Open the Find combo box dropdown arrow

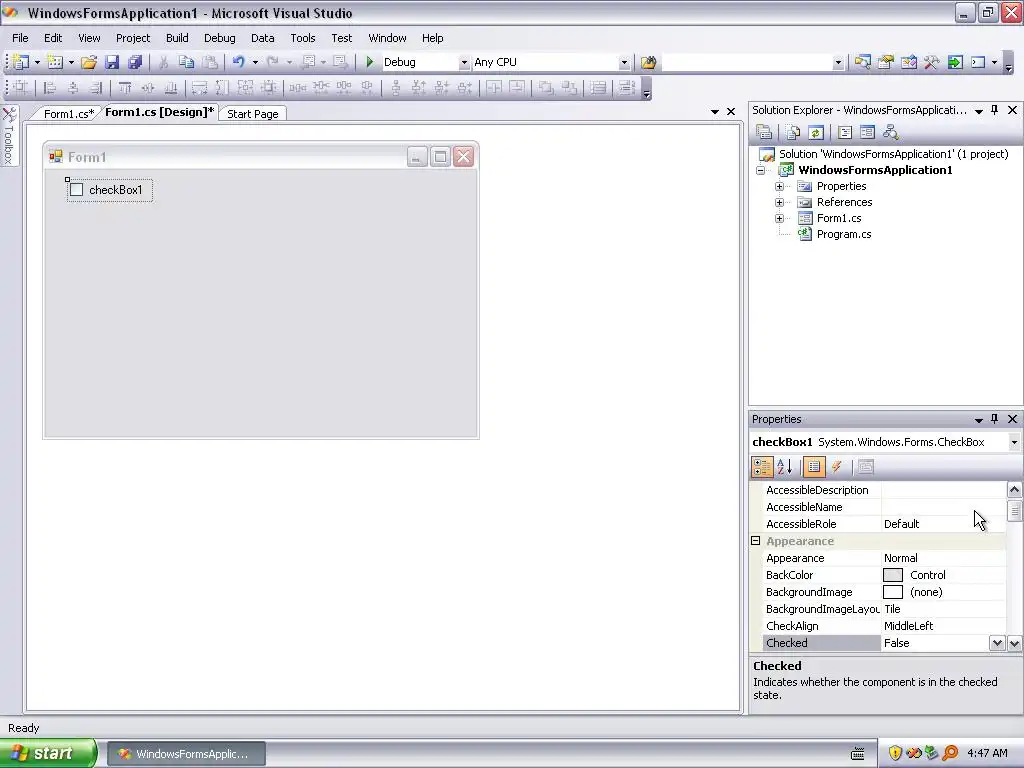[x=838, y=63]
